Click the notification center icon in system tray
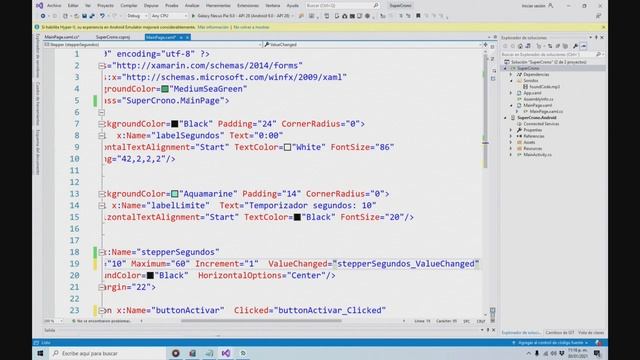This screenshot has height=360, width=640. pyautogui.click(x=597, y=353)
